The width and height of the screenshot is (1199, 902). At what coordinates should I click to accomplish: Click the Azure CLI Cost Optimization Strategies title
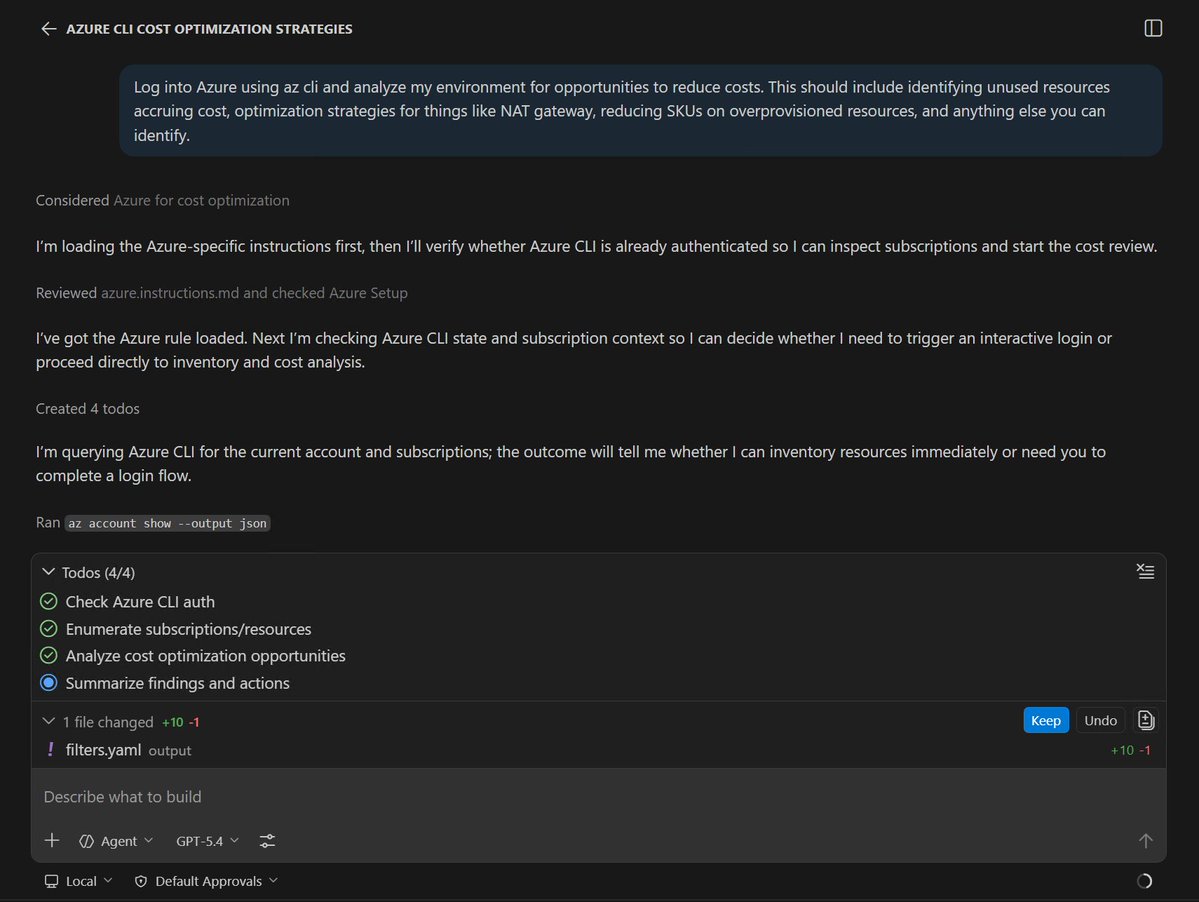click(x=209, y=29)
